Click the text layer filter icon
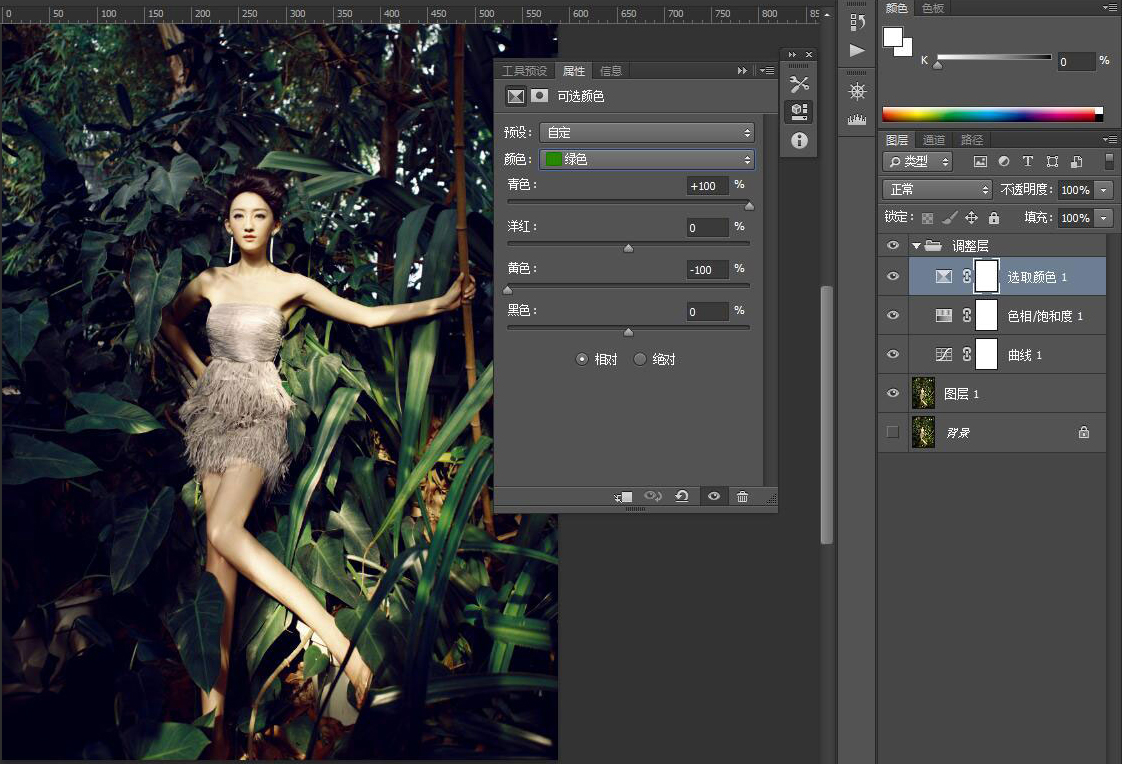 pos(1028,162)
